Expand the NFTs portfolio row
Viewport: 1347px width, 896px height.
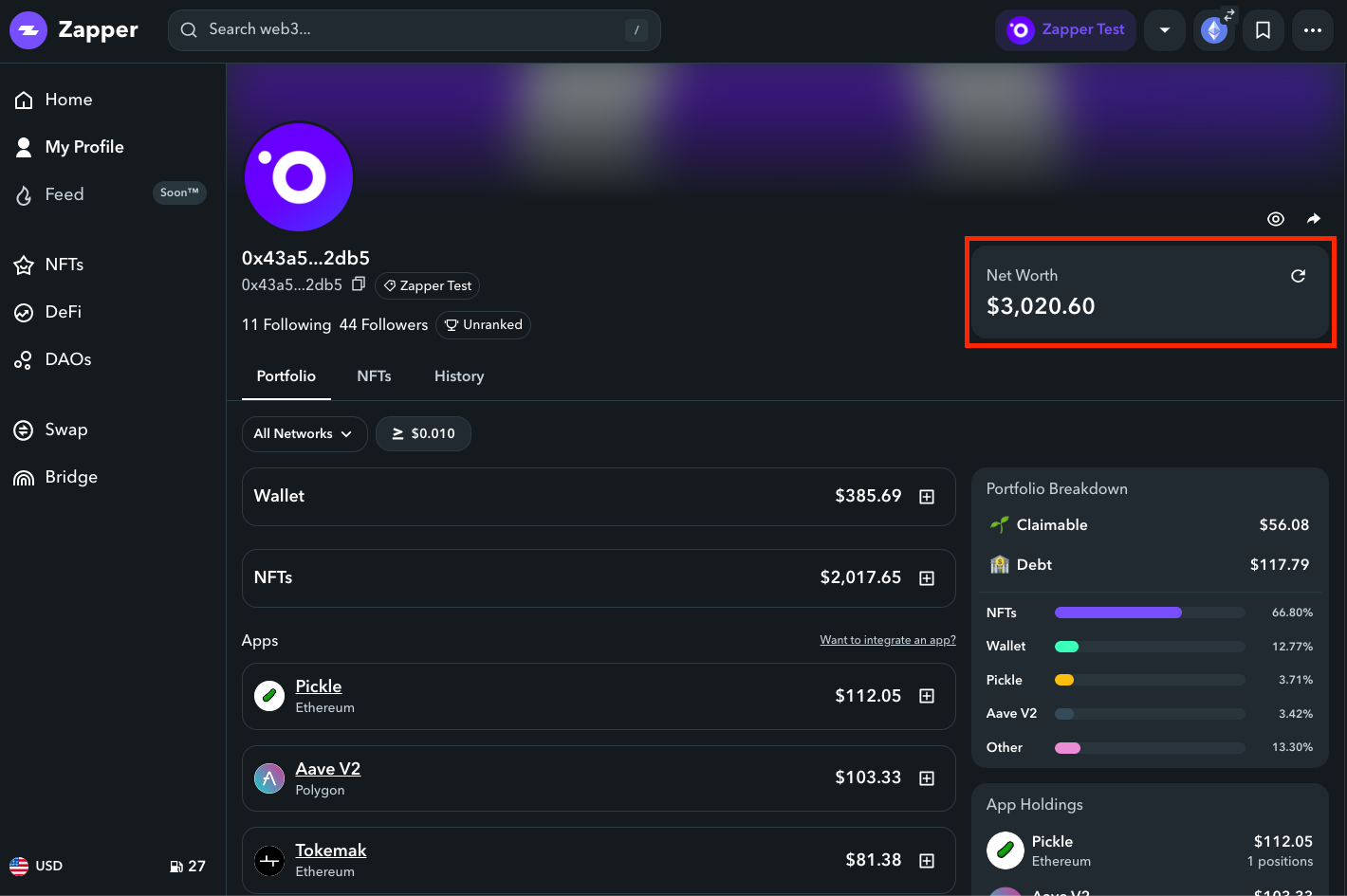pyautogui.click(x=927, y=578)
